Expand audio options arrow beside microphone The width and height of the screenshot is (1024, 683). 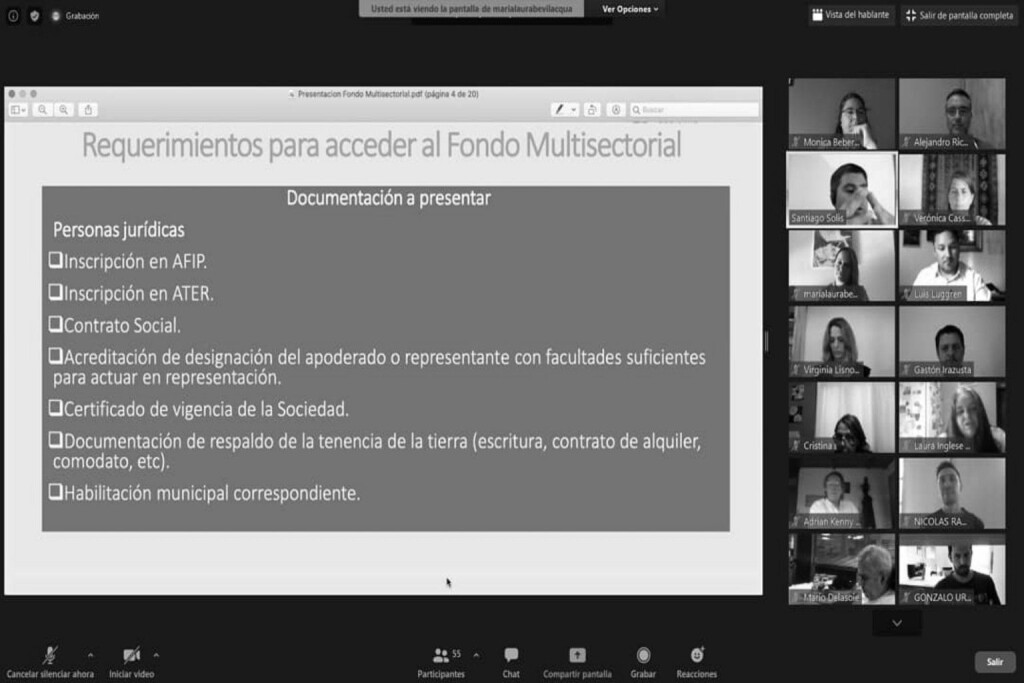click(x=90, y=655)
